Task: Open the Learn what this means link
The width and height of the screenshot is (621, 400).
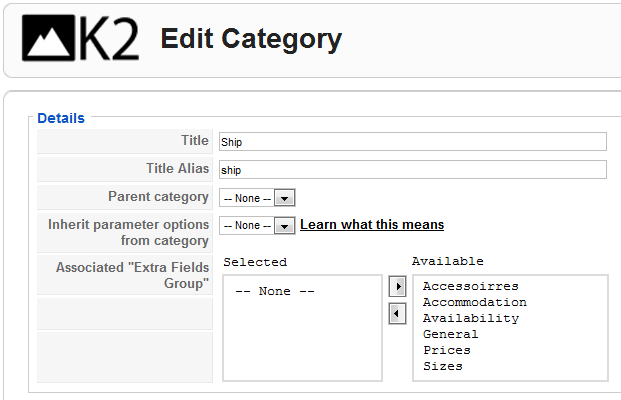Action: pos(372,225)
